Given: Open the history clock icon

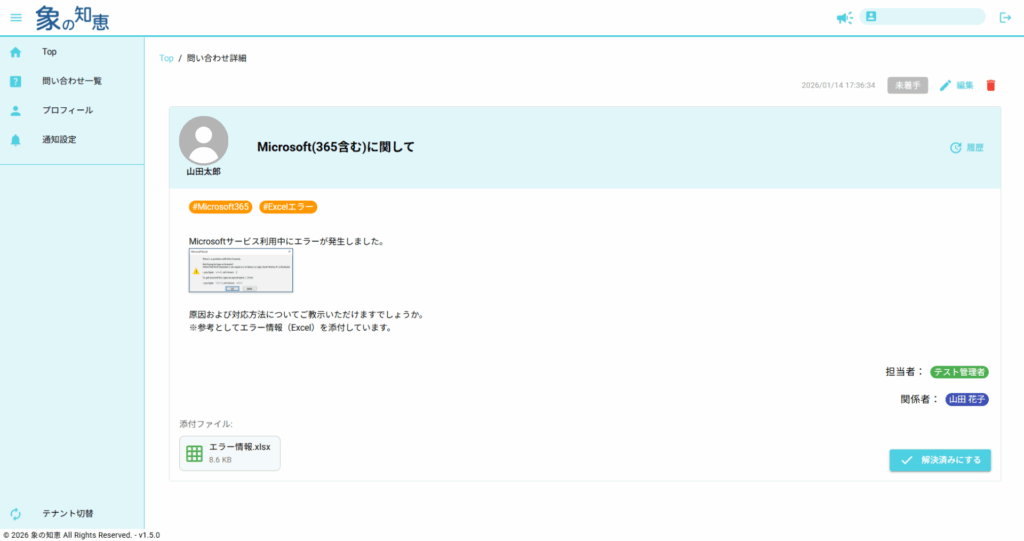Looking at the screenshot, I should [x=955, y=147].
